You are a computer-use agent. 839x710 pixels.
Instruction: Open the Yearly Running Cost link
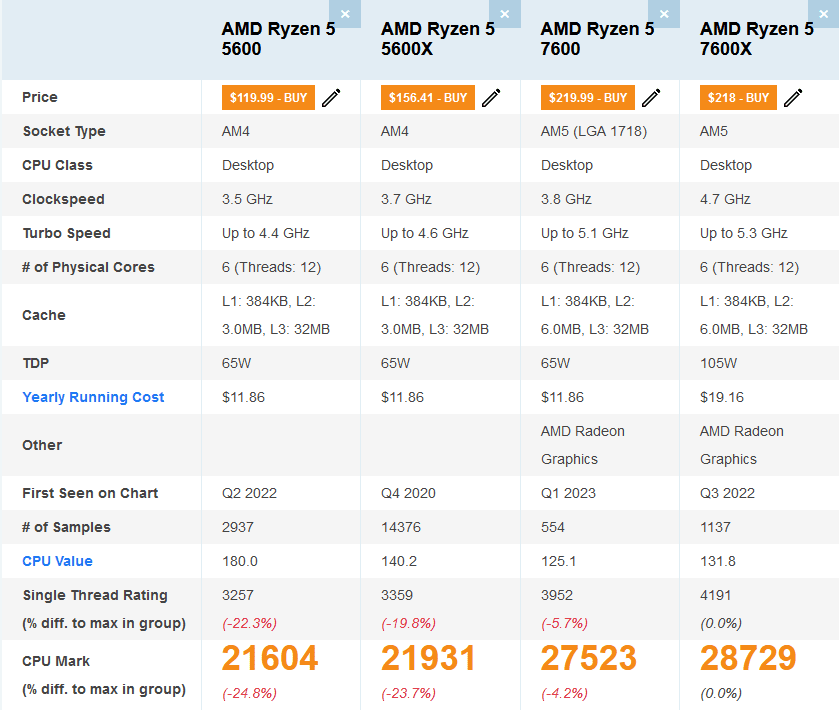click(x=93, y=397)
